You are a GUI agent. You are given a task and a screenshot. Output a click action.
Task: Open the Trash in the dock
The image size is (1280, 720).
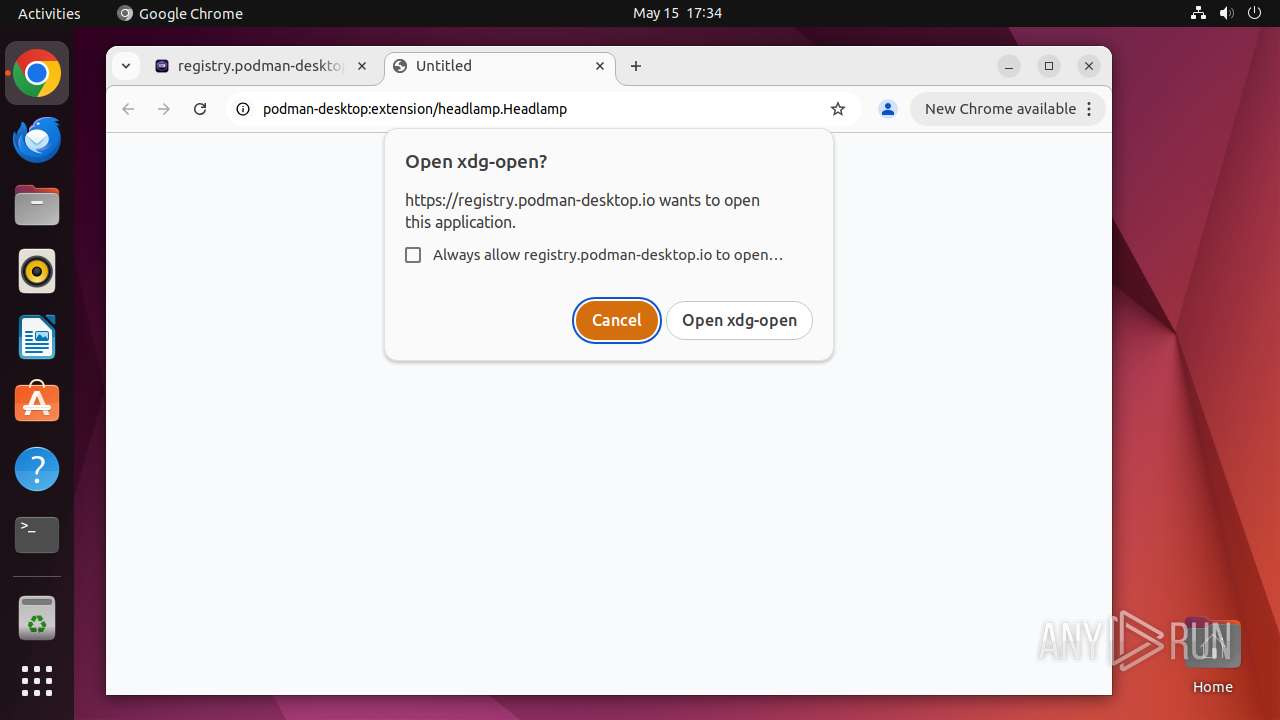[x=37, y=618]
